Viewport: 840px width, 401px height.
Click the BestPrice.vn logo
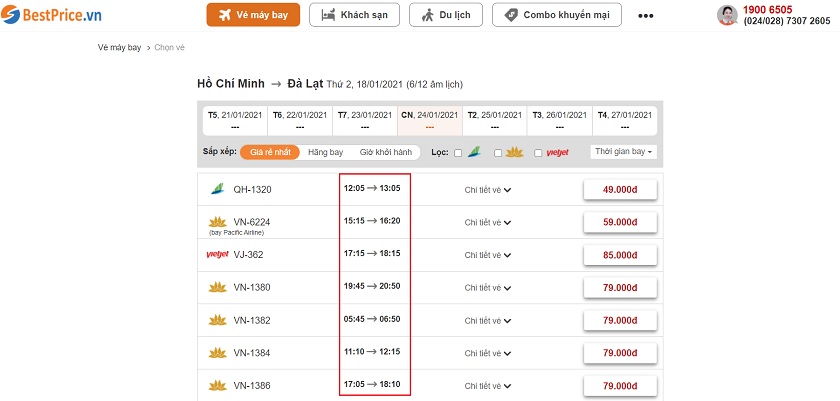point(52,16)
